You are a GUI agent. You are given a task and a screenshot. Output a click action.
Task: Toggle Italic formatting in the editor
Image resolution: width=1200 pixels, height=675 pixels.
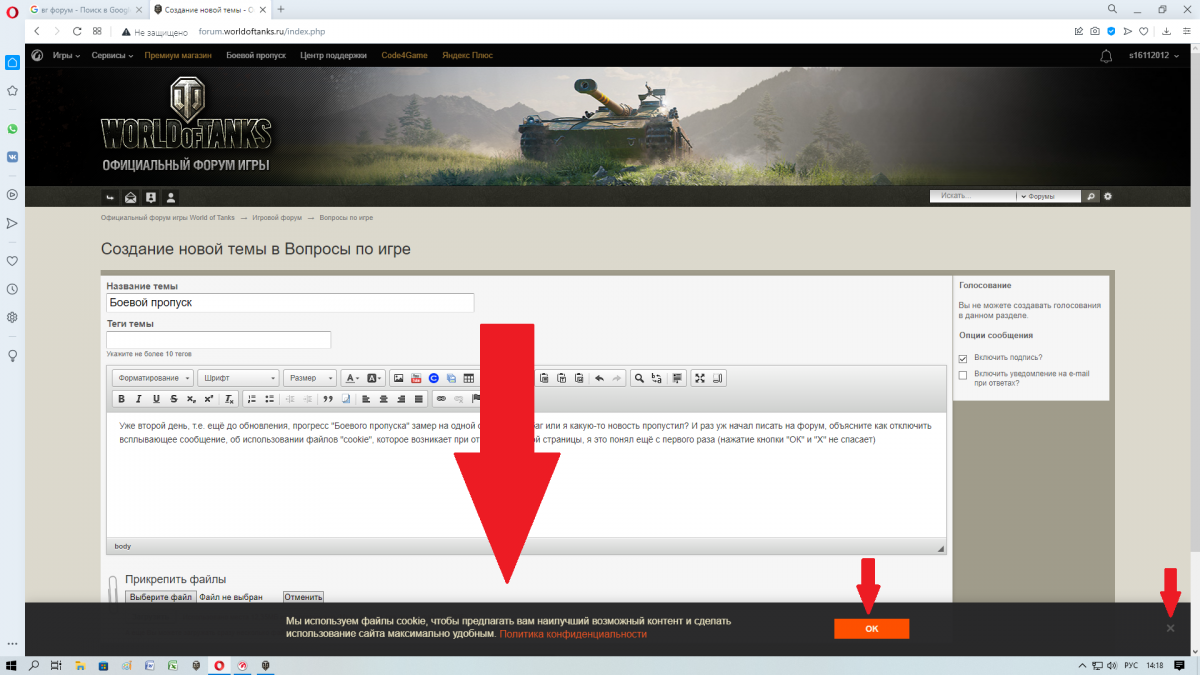point(139,399)
